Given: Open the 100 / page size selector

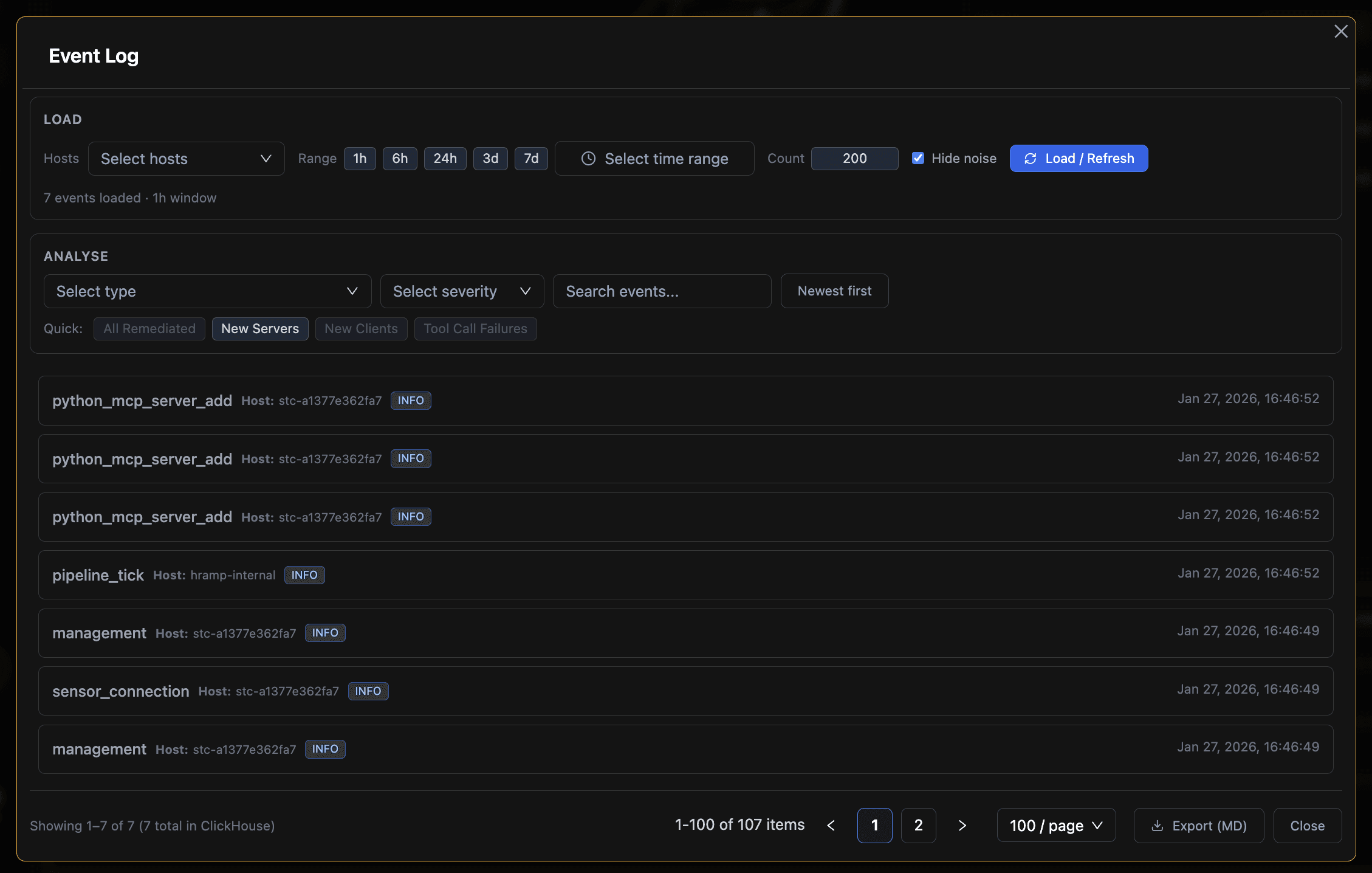Looking at the screenshot, I should [1056, 826].
